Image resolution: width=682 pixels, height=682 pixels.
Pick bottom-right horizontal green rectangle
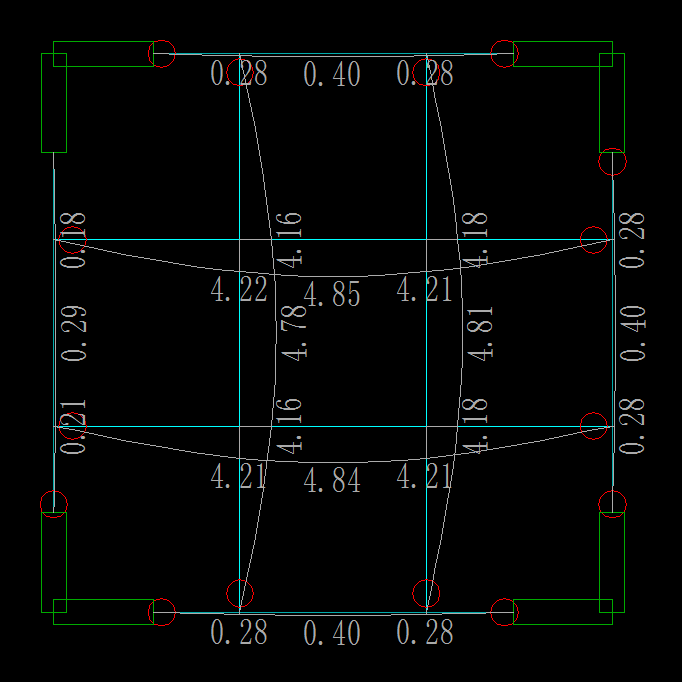pos(563,612)
